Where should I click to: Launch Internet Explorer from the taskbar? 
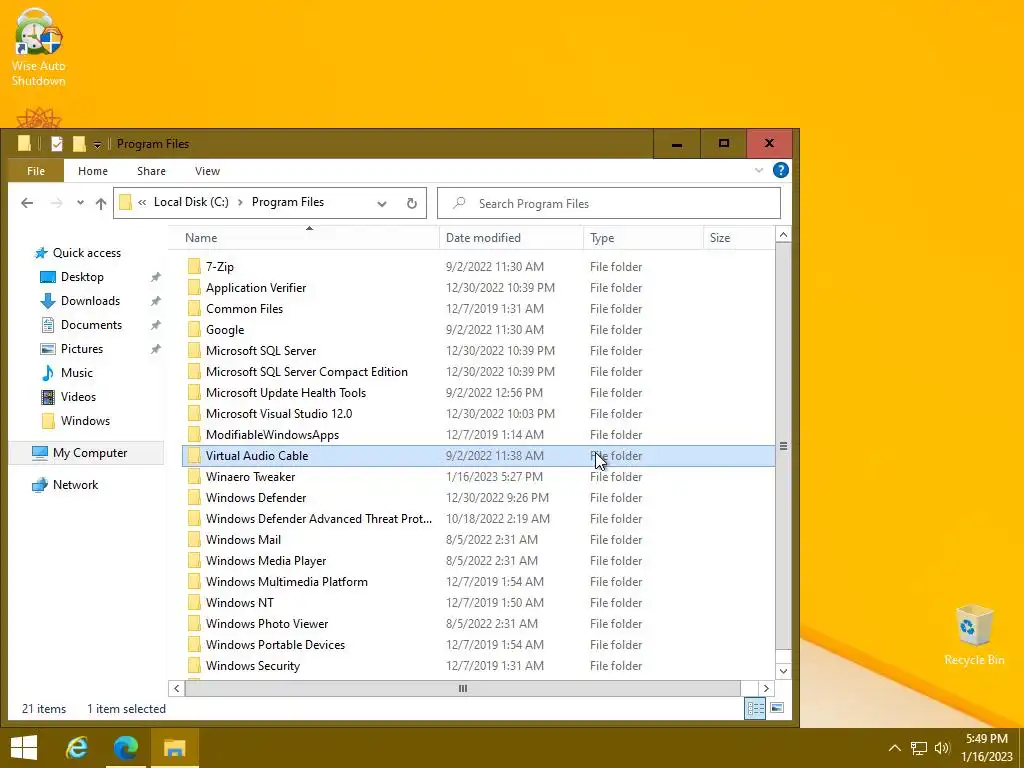pyautogui.click(x=76, y=748)
